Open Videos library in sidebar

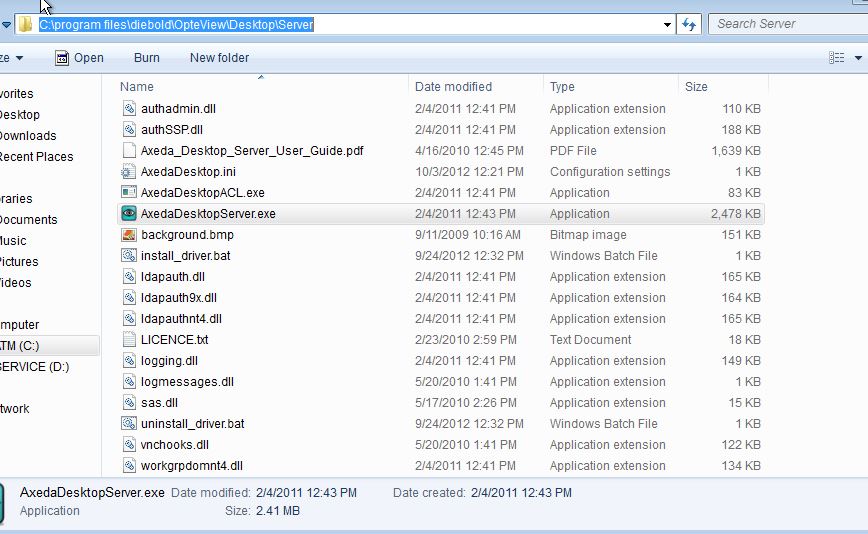click(x=16, y=283)
